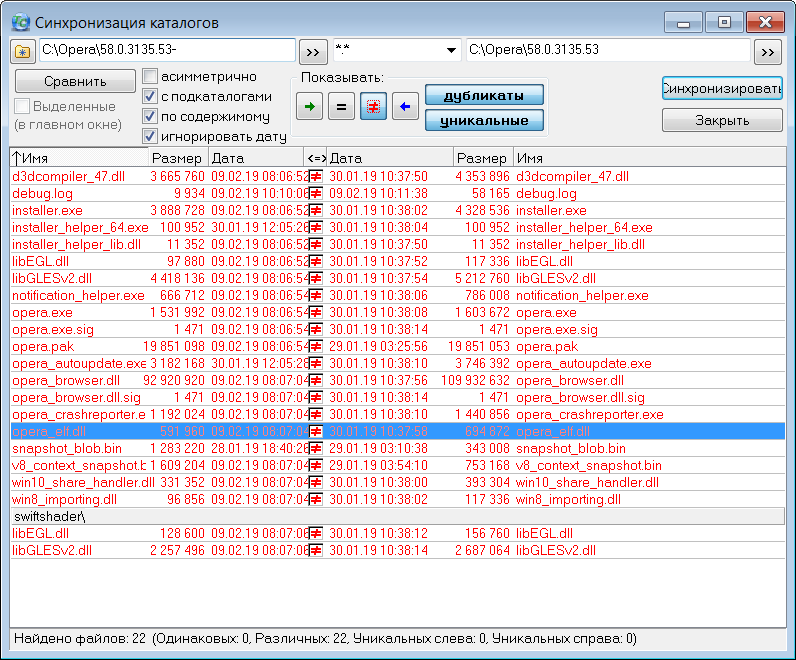Click the >> button after left path
Viewport: 796px width, 660px height.
[x=313, y=52]
